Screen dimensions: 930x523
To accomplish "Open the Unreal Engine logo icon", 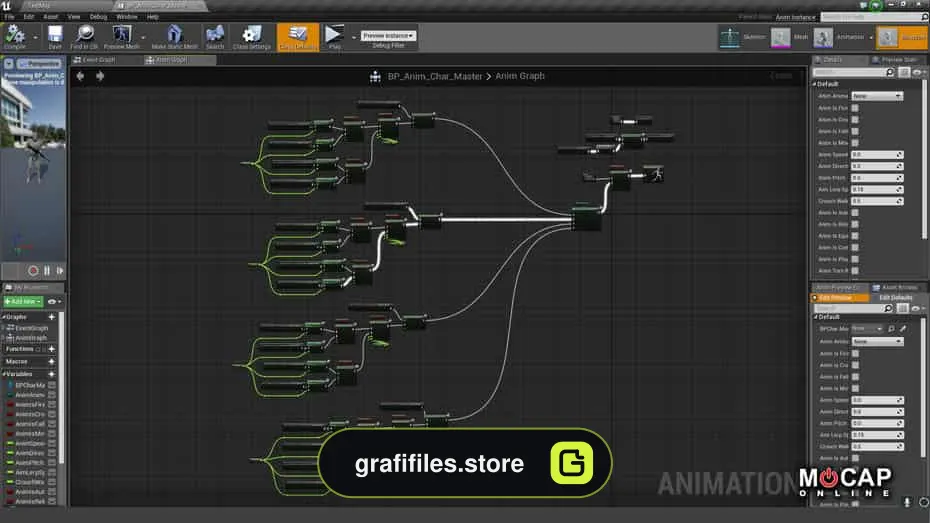I will click(x=6, y=5).
